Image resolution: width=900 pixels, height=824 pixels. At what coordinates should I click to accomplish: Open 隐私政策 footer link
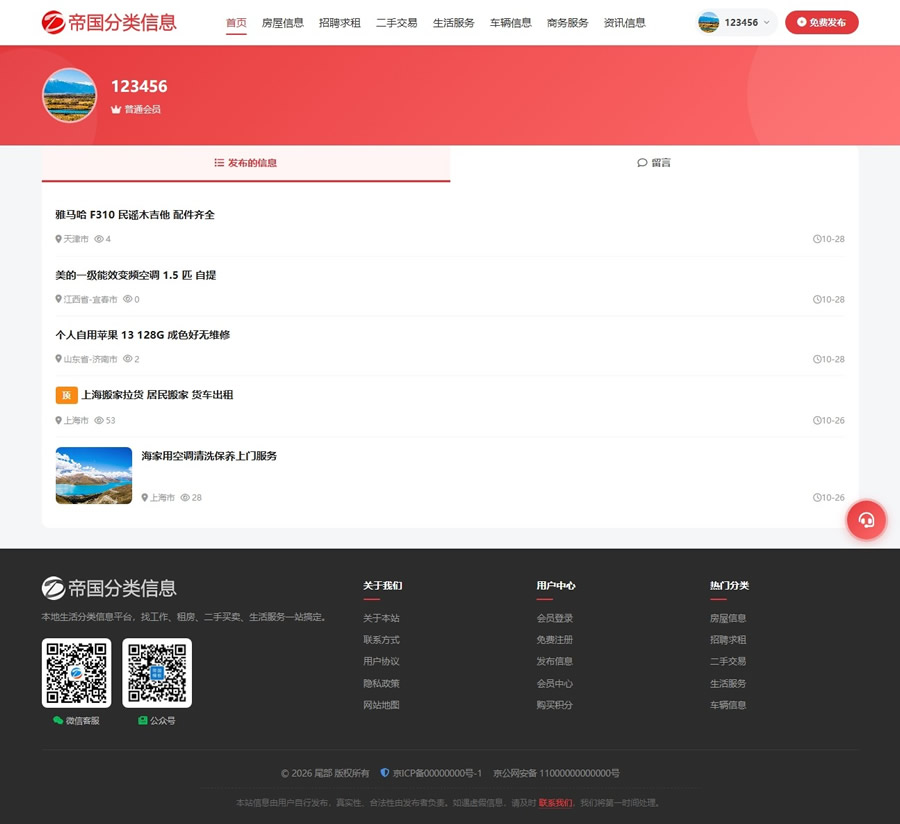(x=381, y=683)
